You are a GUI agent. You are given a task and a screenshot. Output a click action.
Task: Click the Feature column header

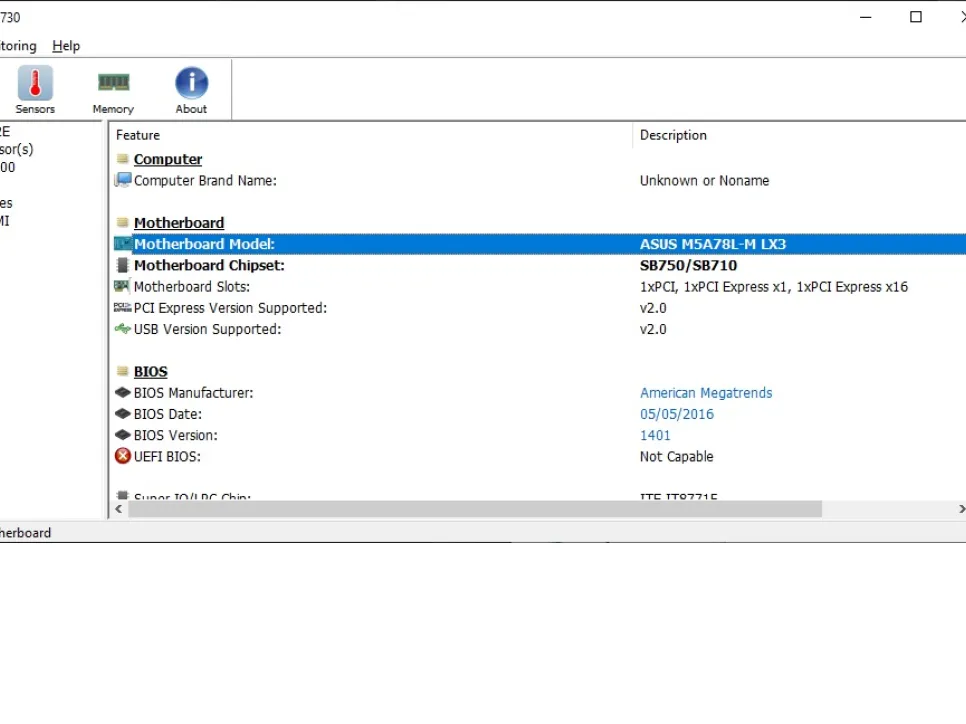pyautogui.click(x=138, y=135)
